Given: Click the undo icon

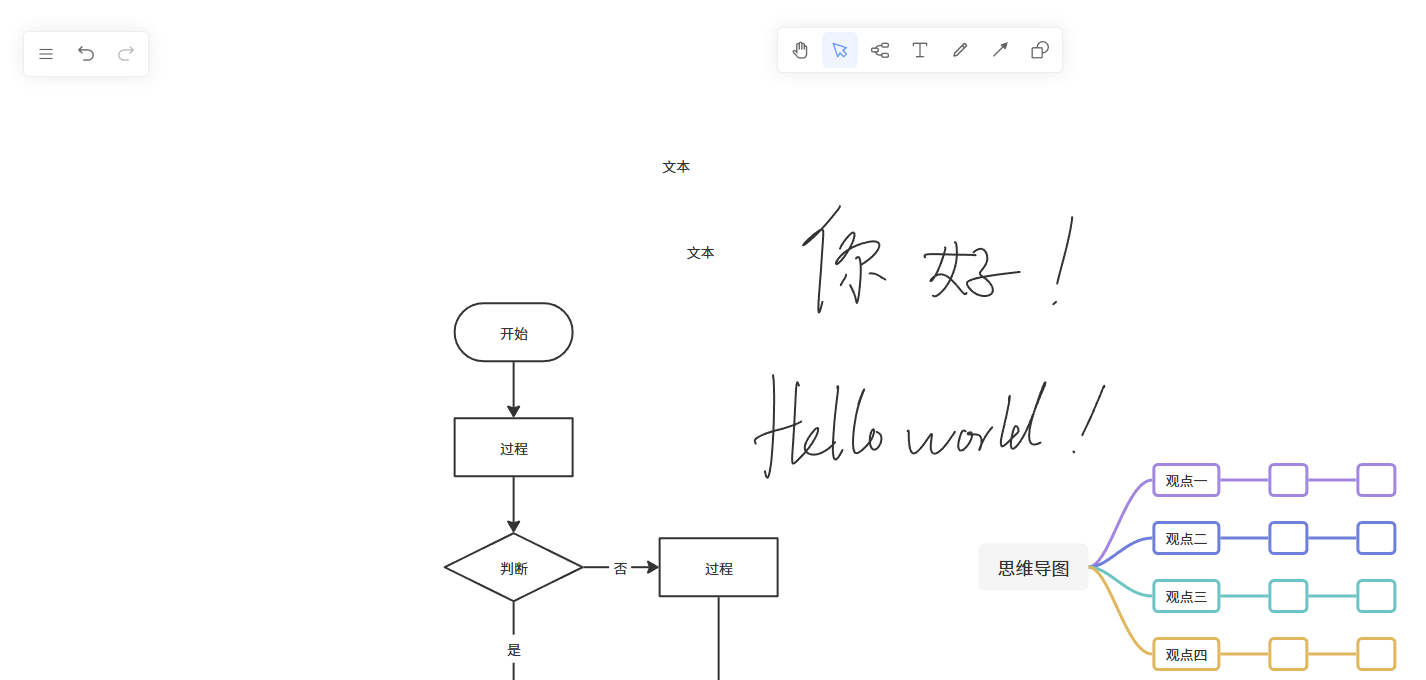Looking at the screenshot, I should [x=86, y=53].
